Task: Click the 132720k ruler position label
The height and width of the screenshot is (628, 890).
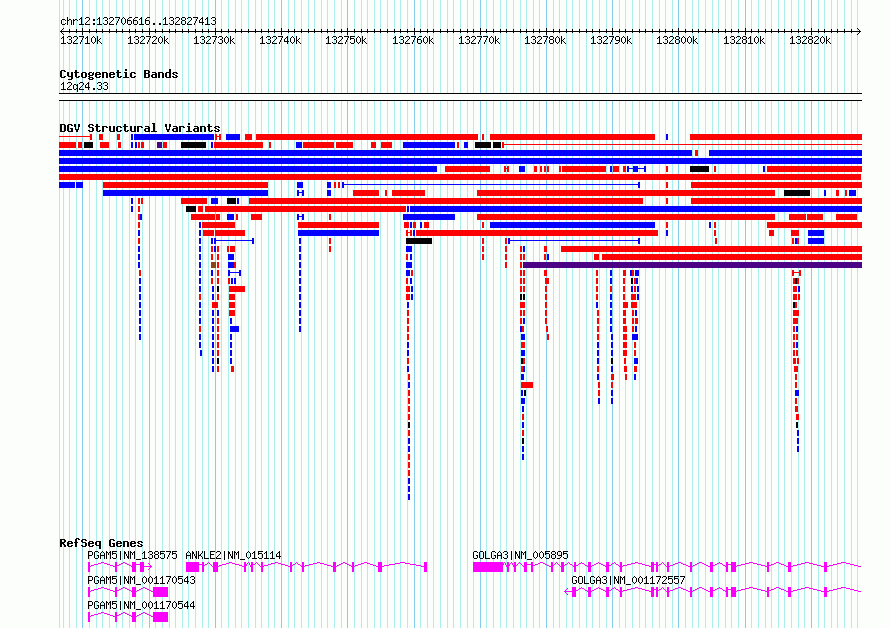Action: coord(148,40)
